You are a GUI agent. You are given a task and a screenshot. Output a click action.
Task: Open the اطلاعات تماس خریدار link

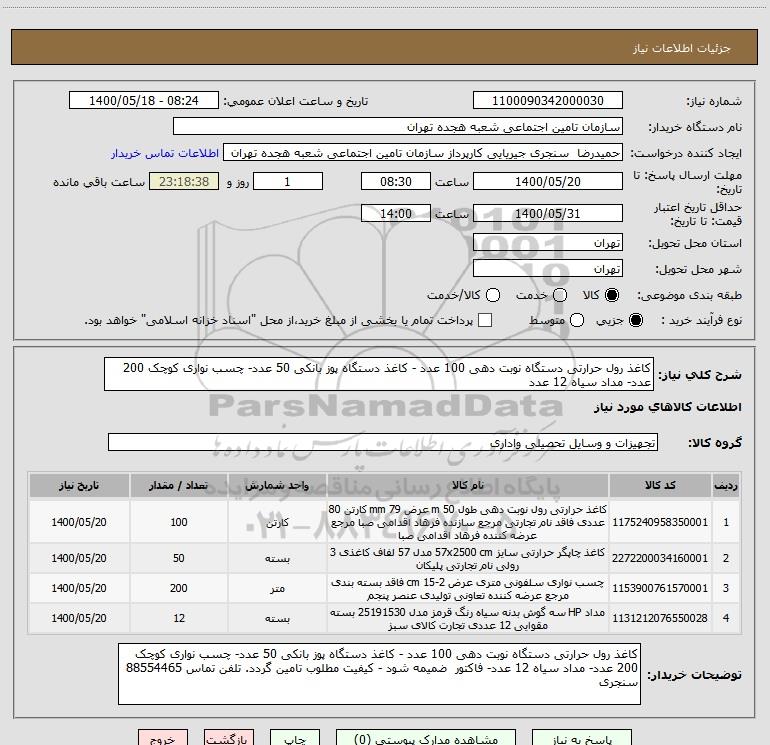click(x=165, y=153)
